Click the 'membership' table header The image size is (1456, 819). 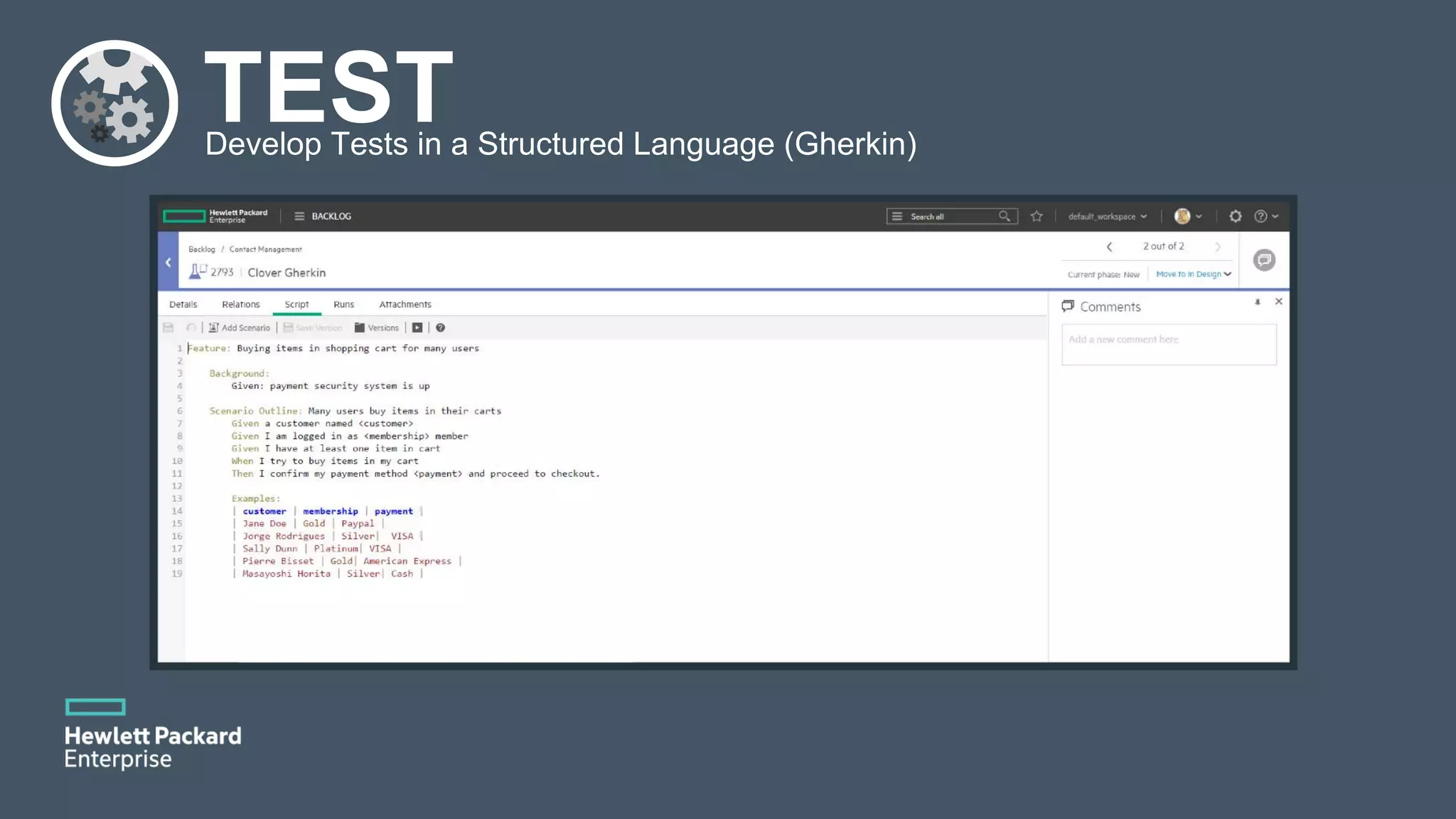[x=331, y=511]
